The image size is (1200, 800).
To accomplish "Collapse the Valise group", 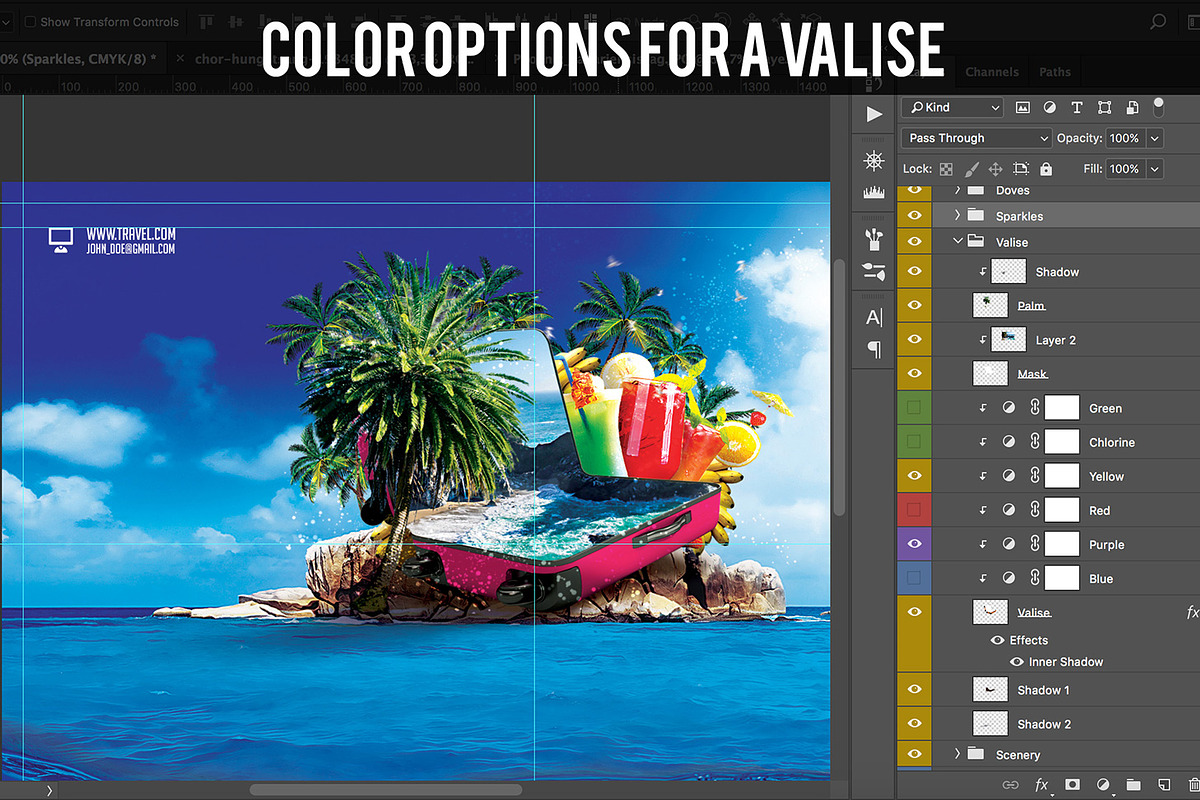I will [x=957, y=241].
